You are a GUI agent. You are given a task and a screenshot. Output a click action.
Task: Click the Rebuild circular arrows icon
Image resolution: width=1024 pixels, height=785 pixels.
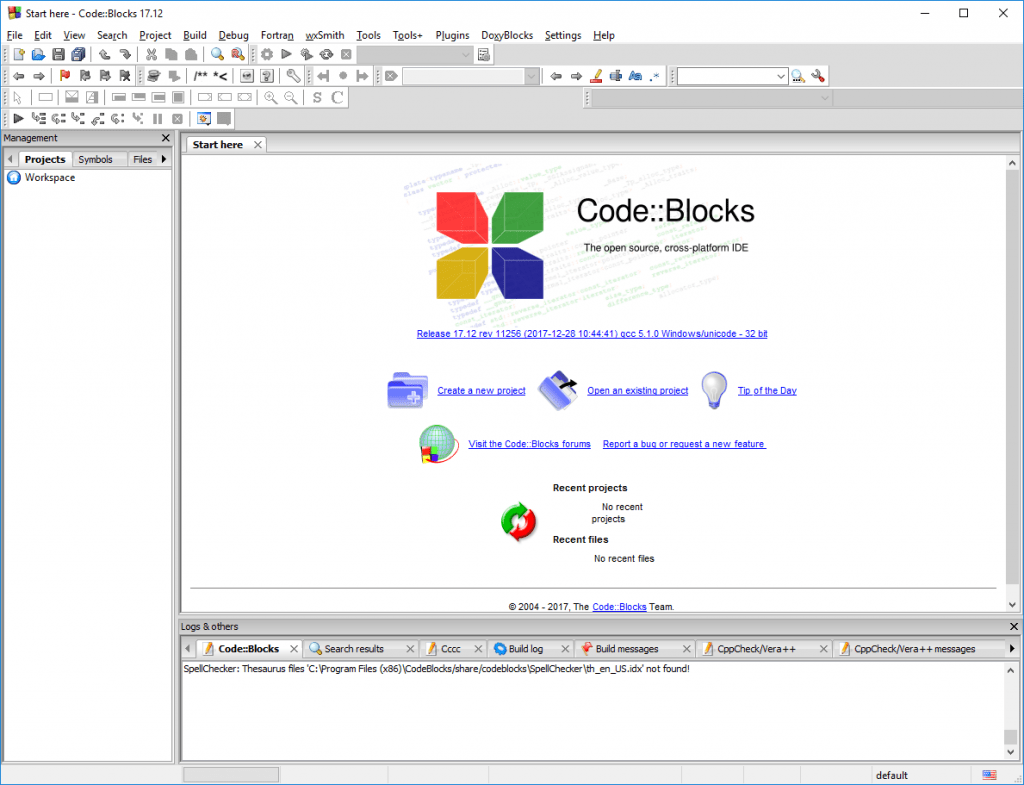click(x=326, y=55)
